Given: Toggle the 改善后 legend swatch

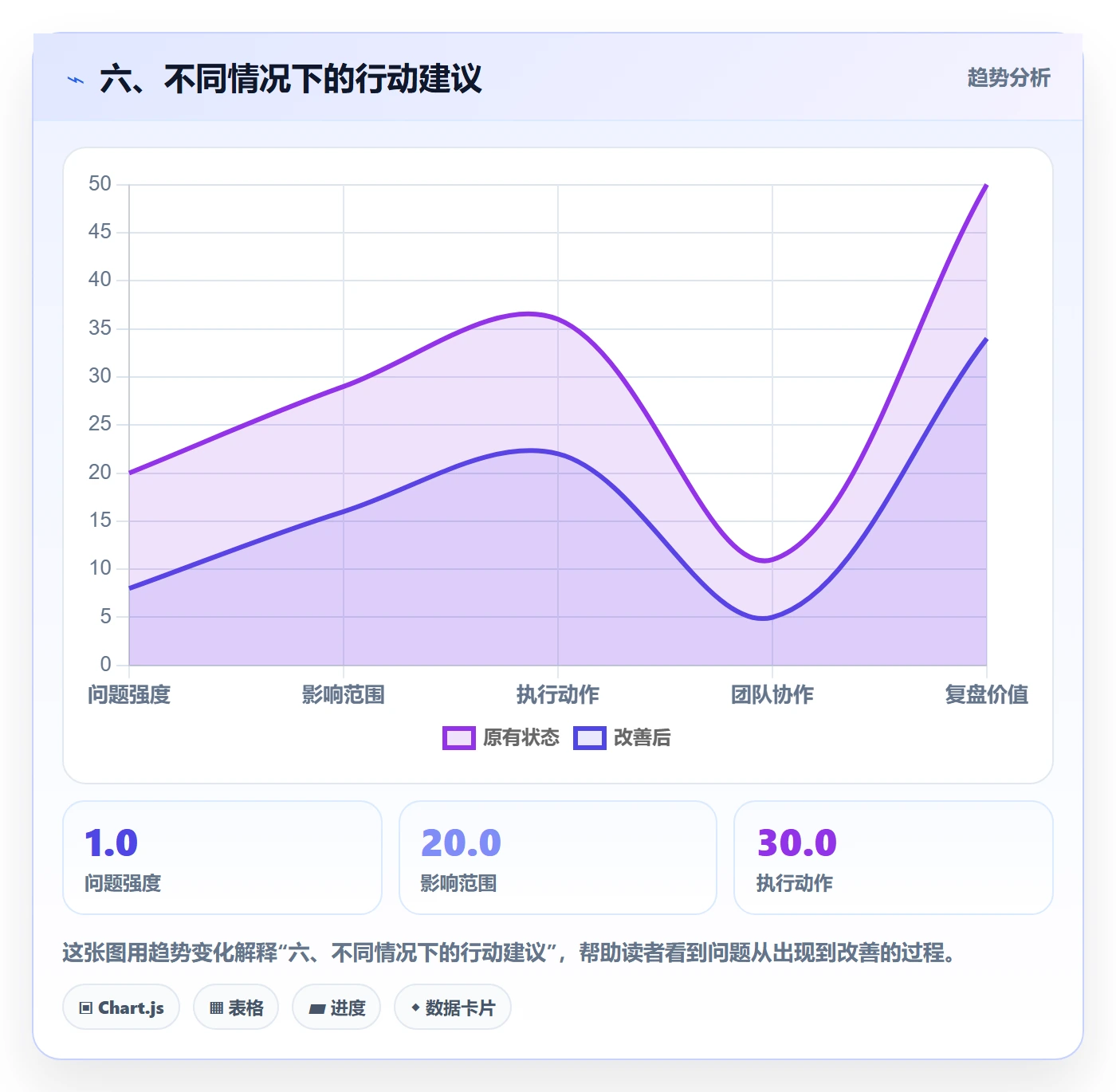Looking at the screenshot, I should [x=590, y=738].
